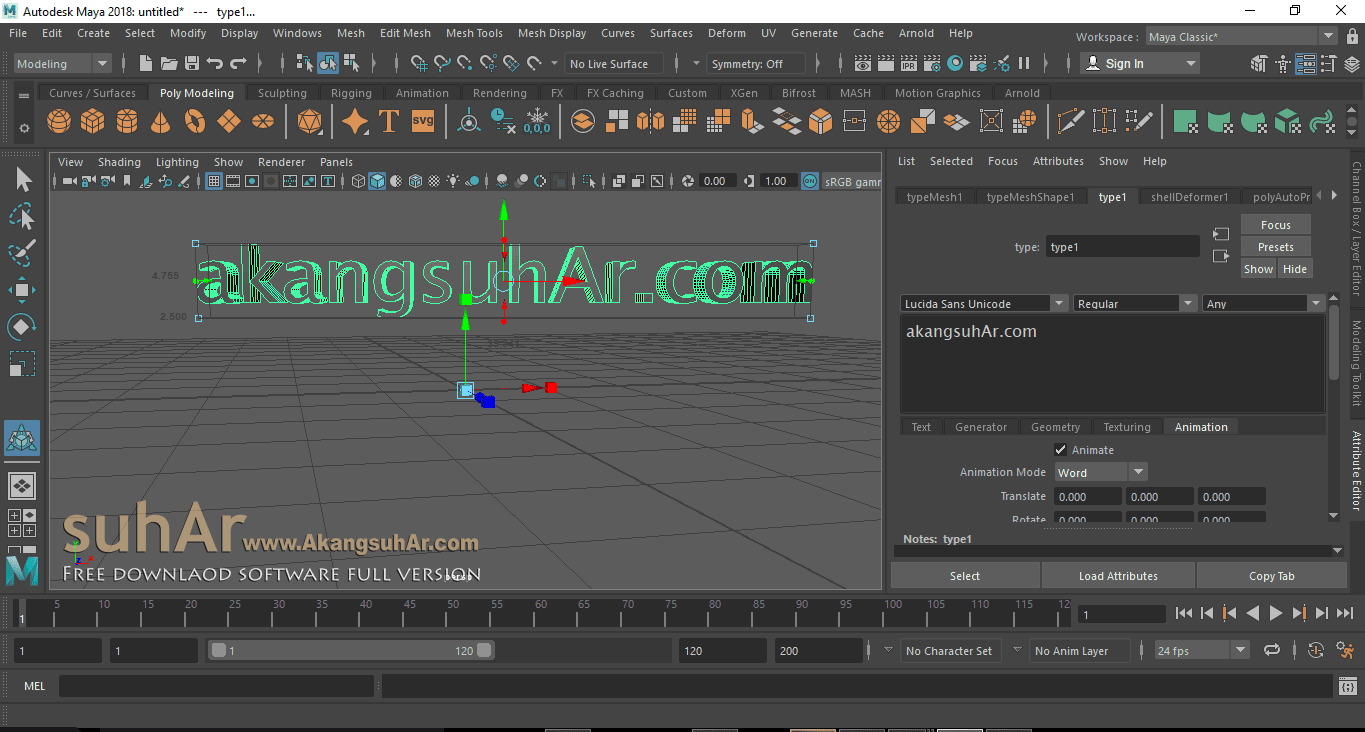The height and width of the screenshot is (732, 1365).
Task: Toggle the Animate checkbox
Action: (1061, 450)
